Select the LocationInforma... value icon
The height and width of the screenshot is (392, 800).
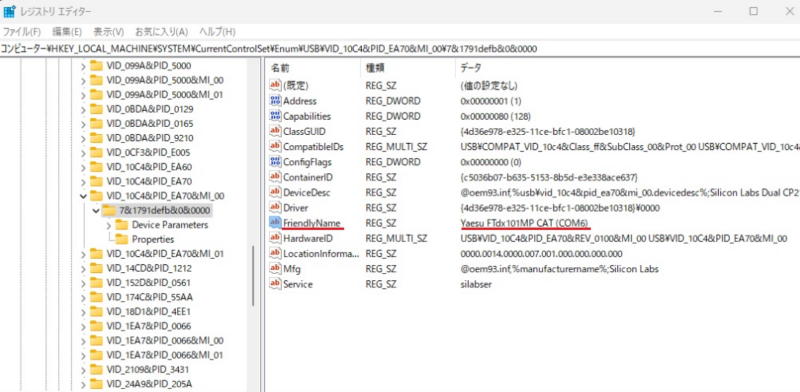tap(276, 254)
